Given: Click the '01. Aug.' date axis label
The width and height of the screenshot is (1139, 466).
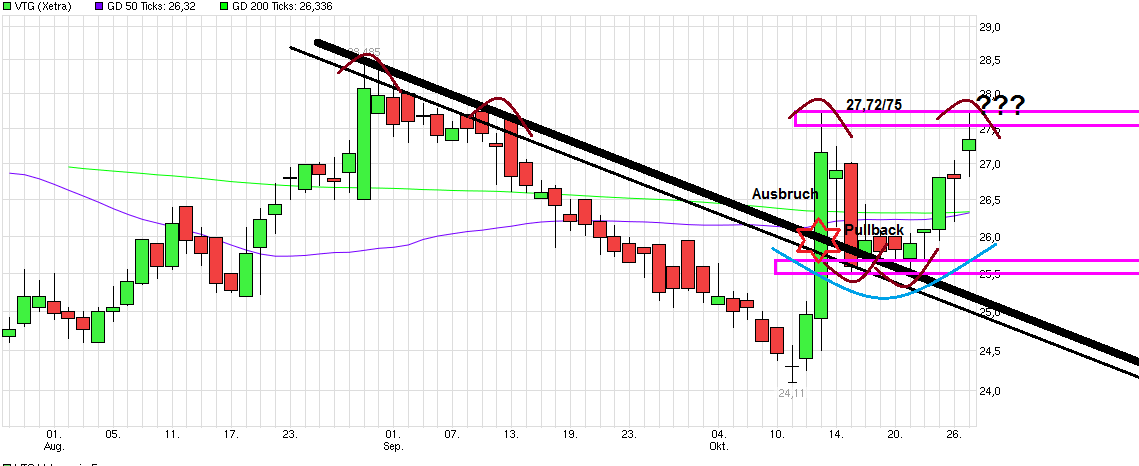Looking at the screenshot, I should [54, 439].
